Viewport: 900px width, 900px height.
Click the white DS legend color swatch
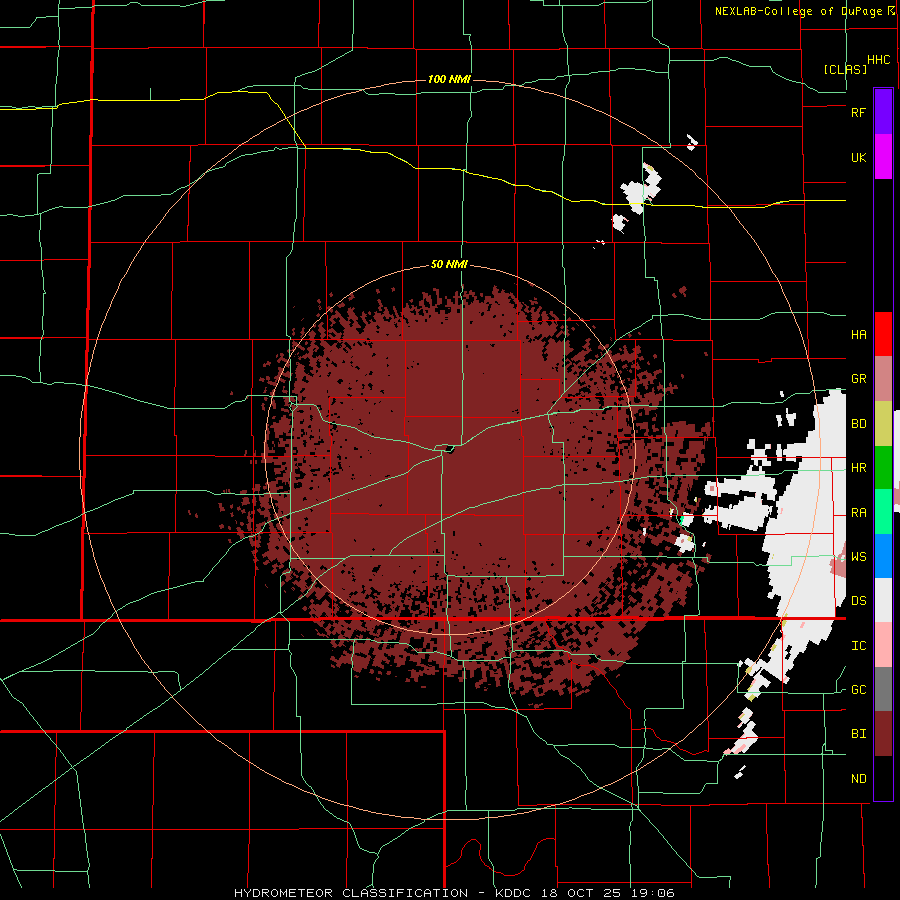click(x=883, y=600)
